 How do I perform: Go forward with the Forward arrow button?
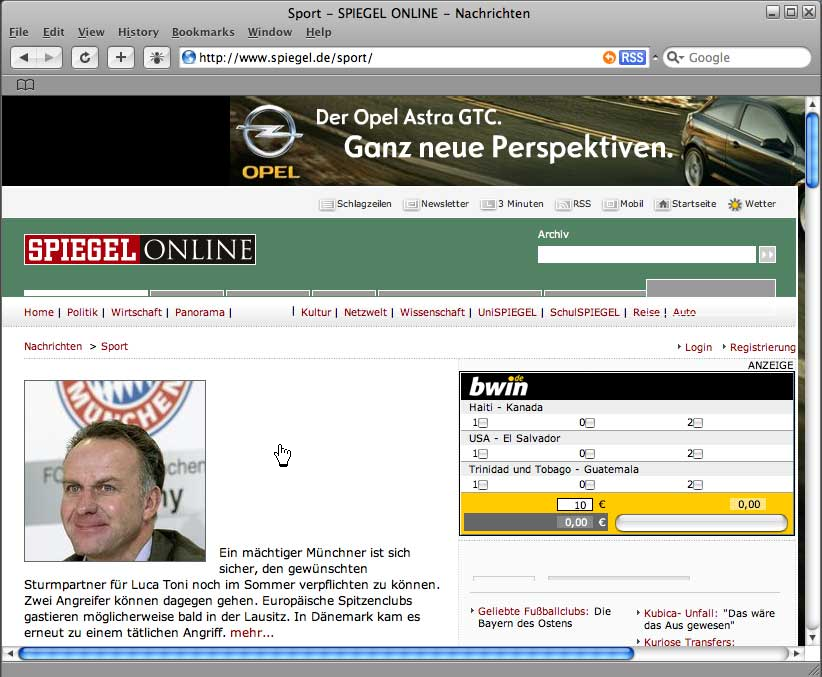(x=49, y=57)
